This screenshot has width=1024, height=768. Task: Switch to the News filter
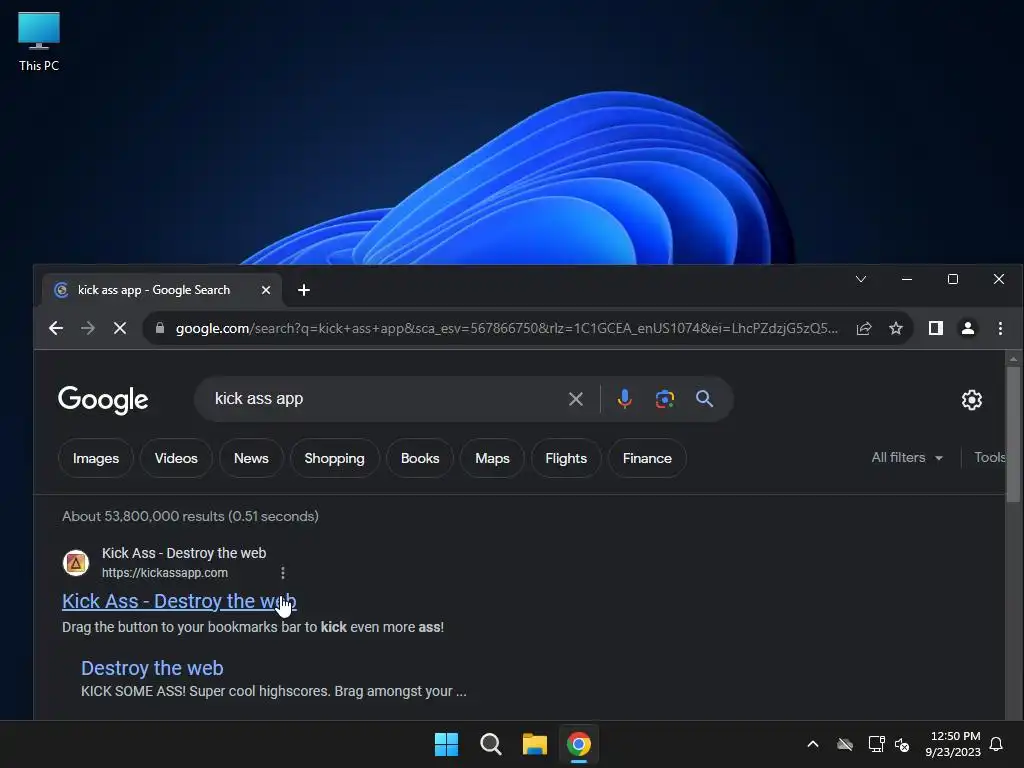pyautogui.click(x=251, y=458)
